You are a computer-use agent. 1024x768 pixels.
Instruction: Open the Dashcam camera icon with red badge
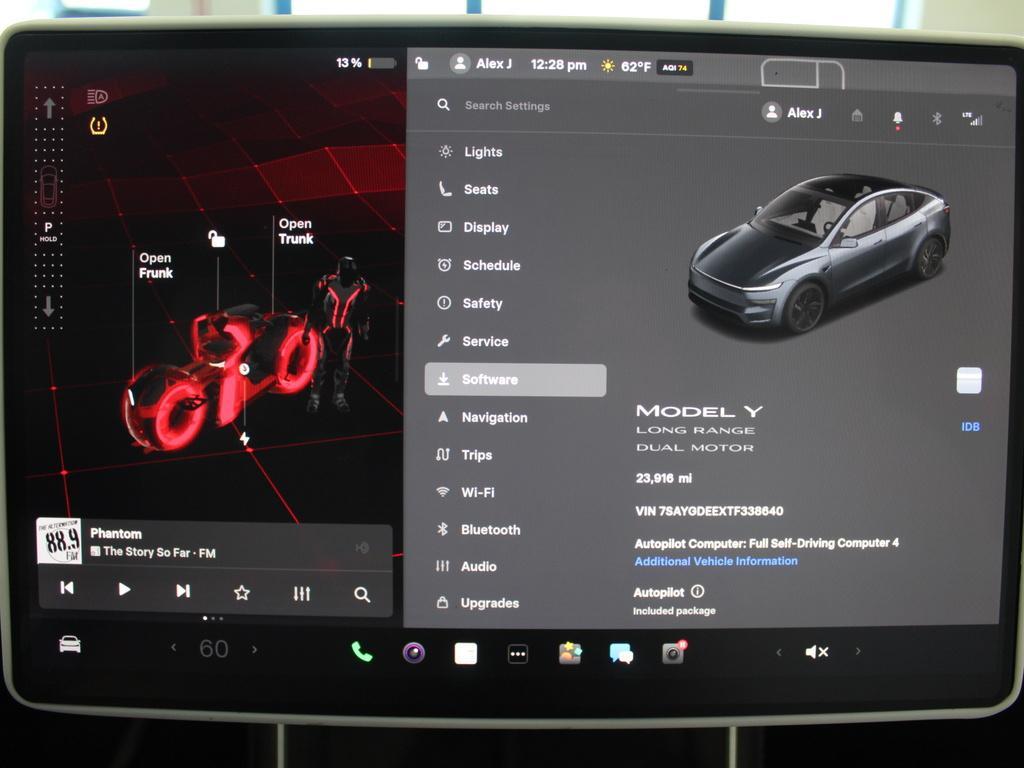pyautogui.click(x=675, y=651)
